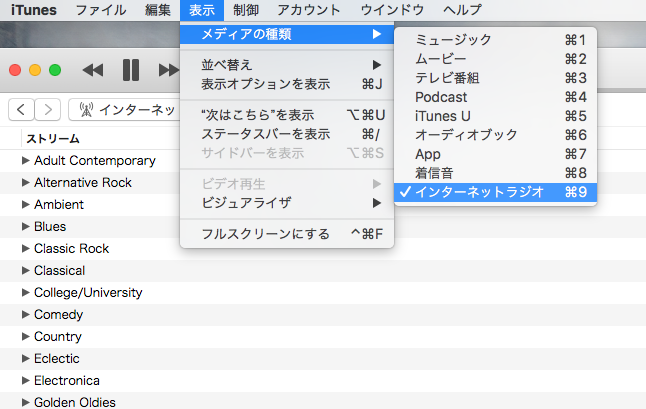
Task: Select the Comedy row text
Action: [x=59, y=315]
